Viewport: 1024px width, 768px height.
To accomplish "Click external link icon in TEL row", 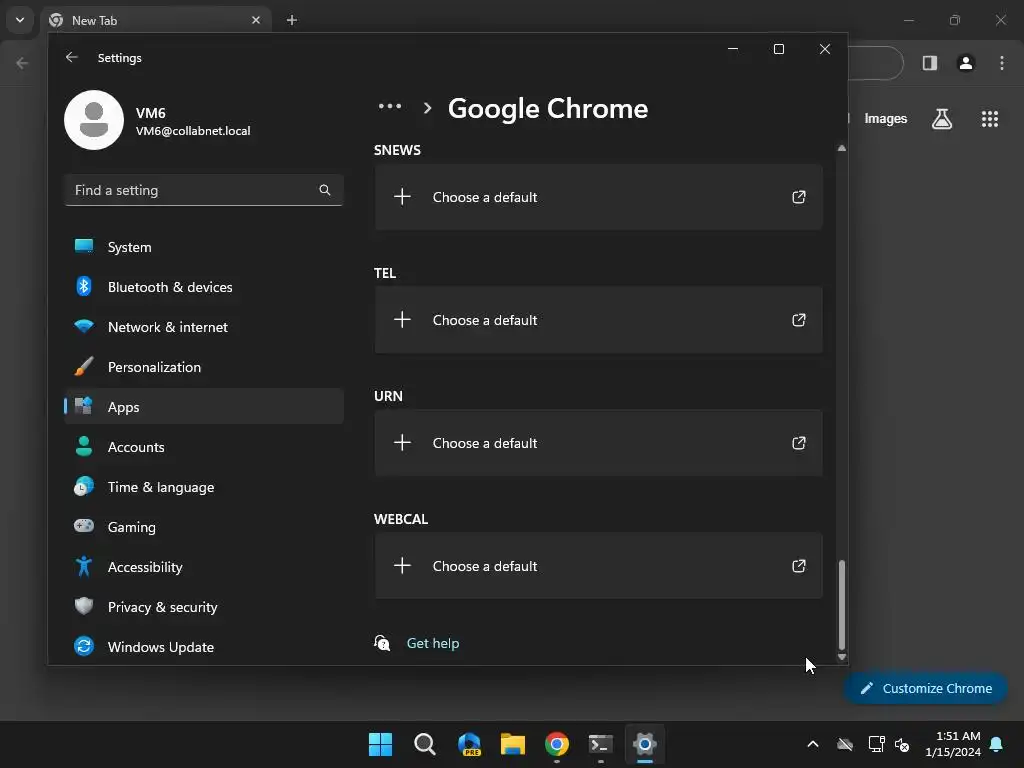I will coord(799,320).
